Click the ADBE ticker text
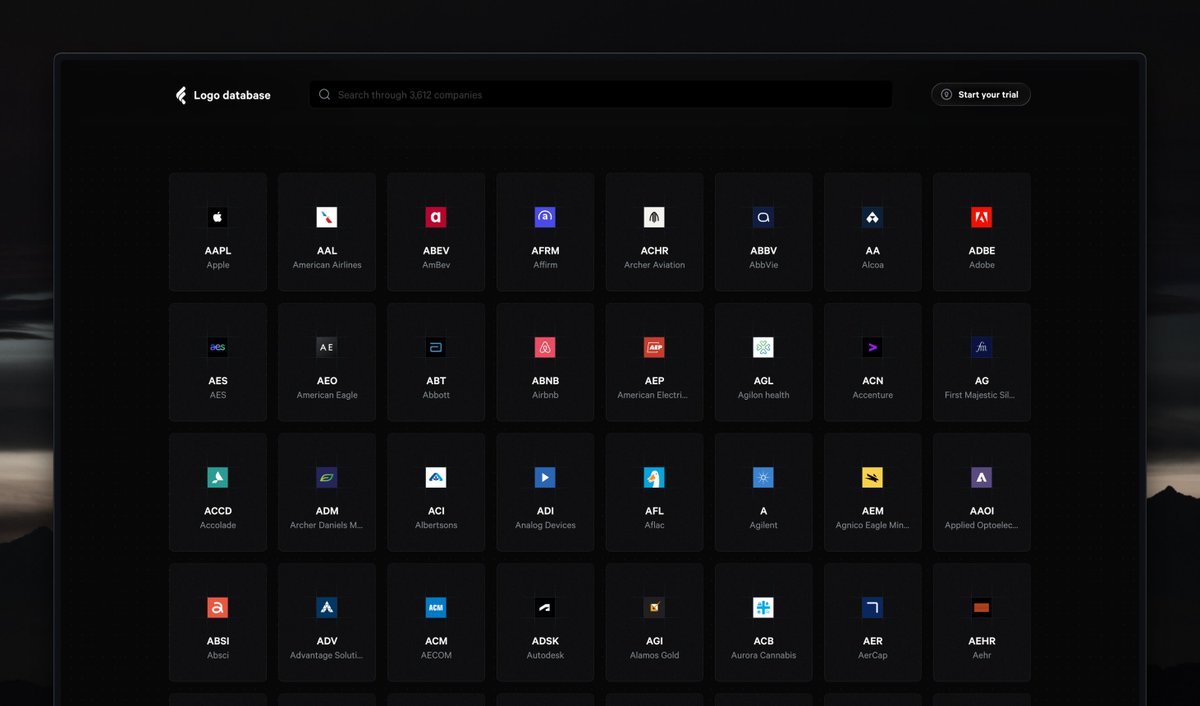The height and width of the screenshot is (706, 1200). point(981,251)
